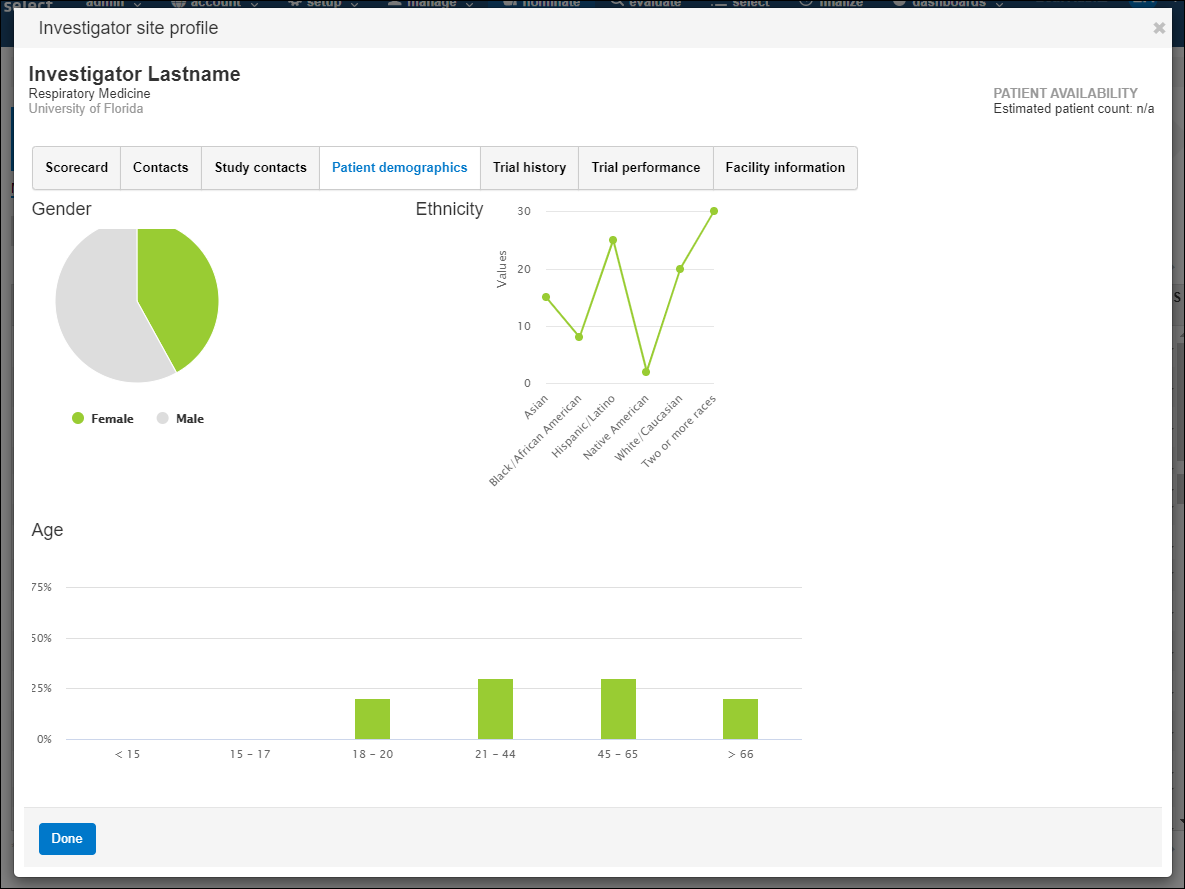Click the 21 – 44 age bar
The width and height of the screenshot is (1185, 889).
(496, 709)
